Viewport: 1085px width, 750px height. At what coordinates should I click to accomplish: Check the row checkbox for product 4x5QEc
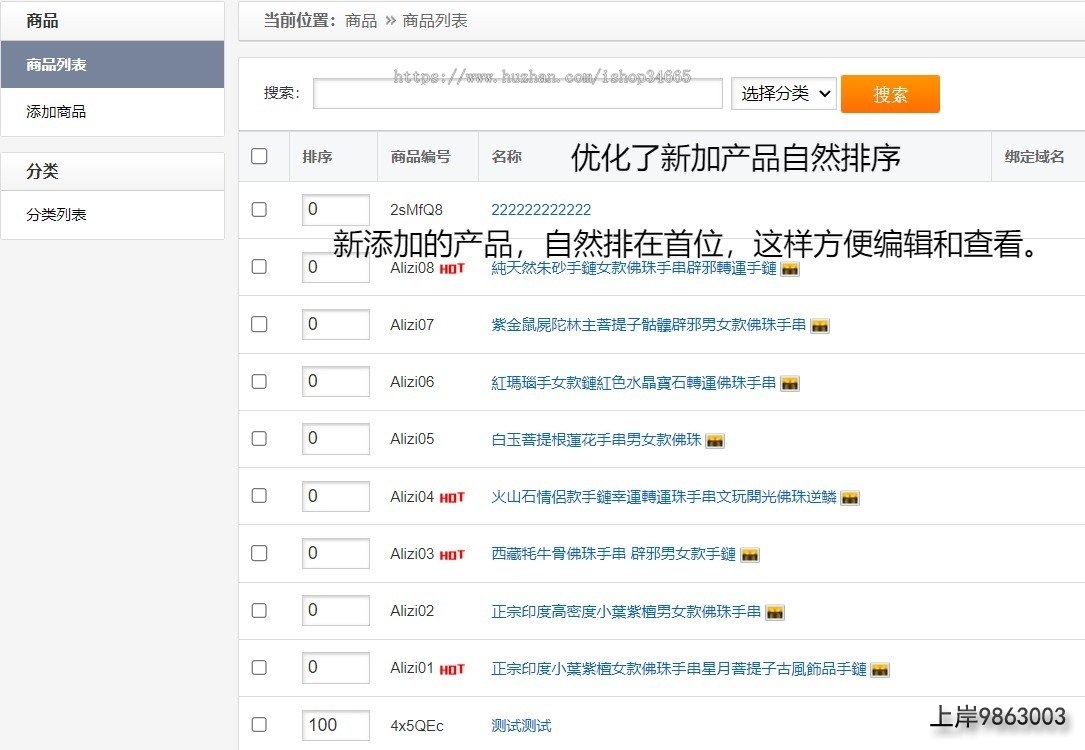pyautogui.click(x=260, y=725)
